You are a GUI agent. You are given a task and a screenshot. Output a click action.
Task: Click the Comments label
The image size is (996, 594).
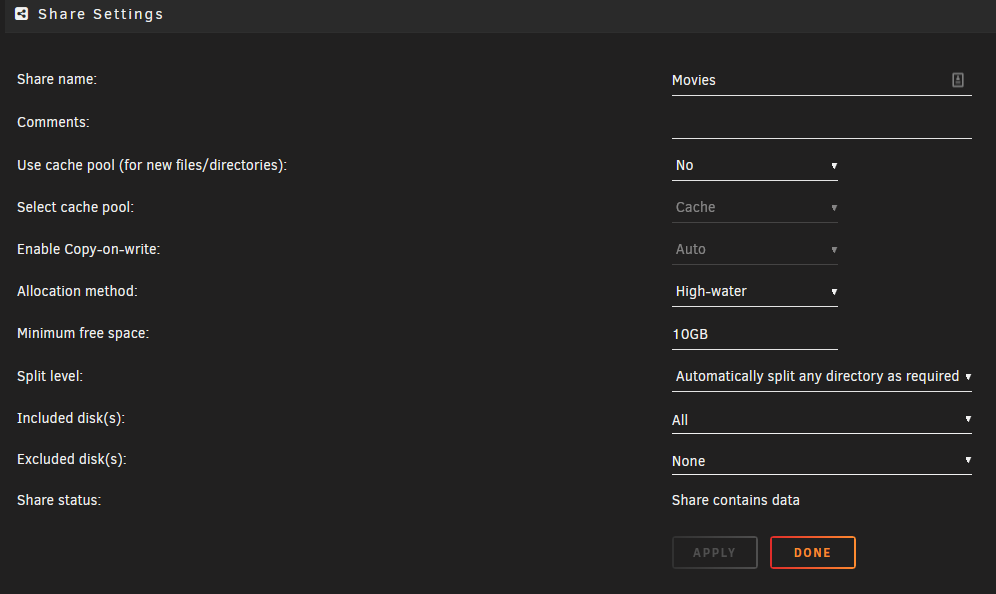pyautogui.click(x=53, y=122)
